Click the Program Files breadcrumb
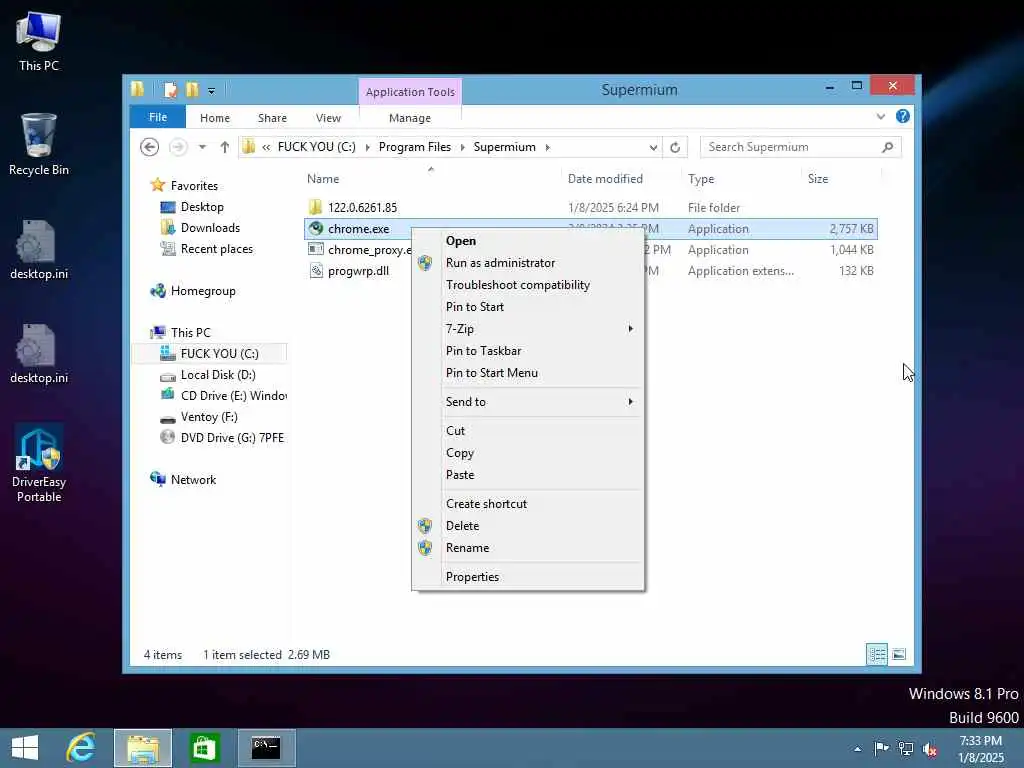The image size is (1024, 768). coord(415,147)
